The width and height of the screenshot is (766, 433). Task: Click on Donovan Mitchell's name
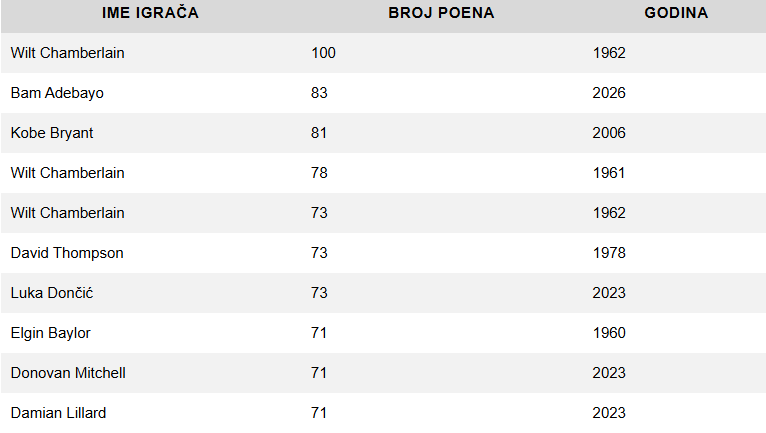click(x=68, y=373)
